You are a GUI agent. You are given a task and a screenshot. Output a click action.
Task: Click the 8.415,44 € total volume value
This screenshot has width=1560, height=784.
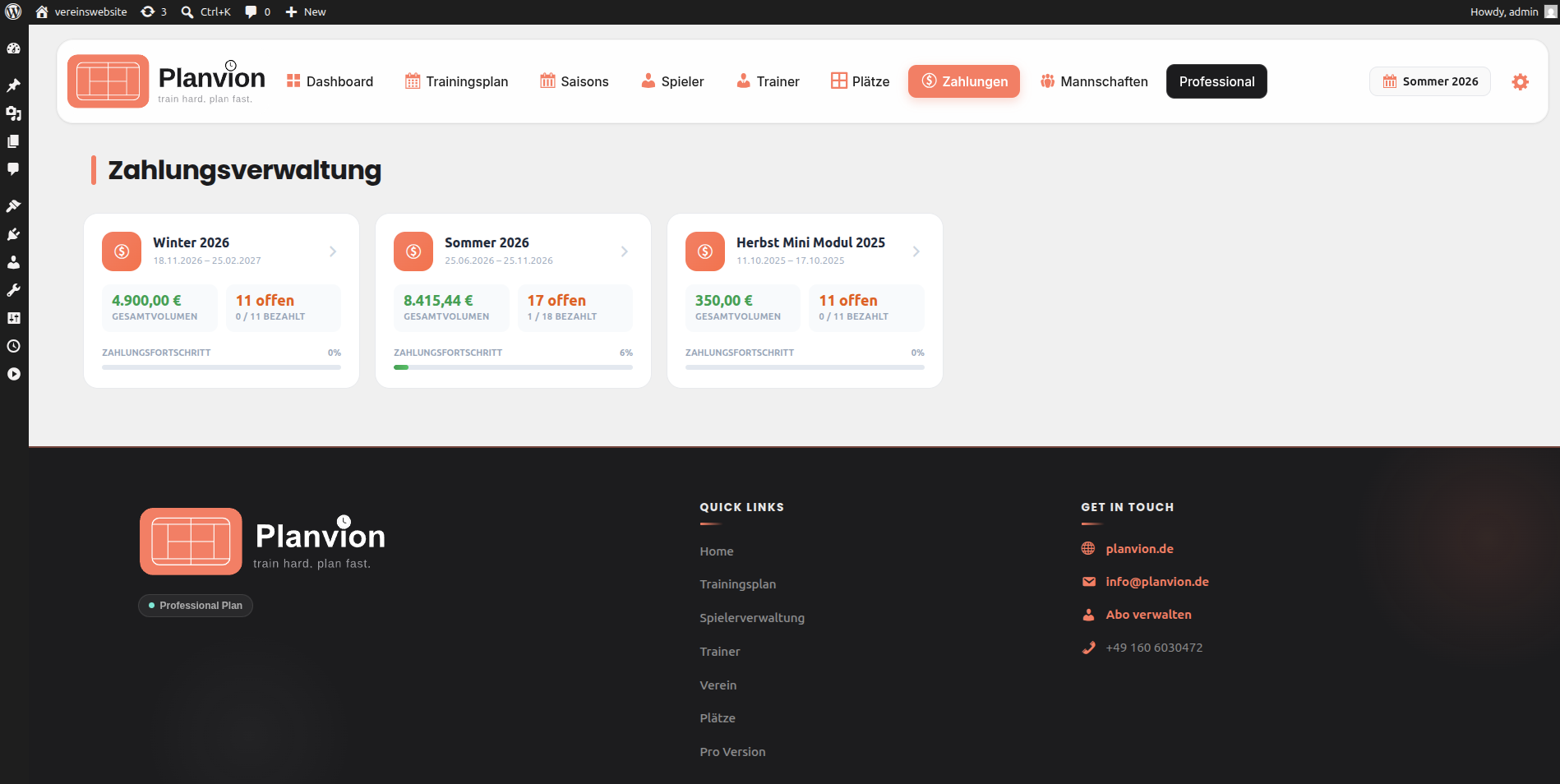coord(438,301)
